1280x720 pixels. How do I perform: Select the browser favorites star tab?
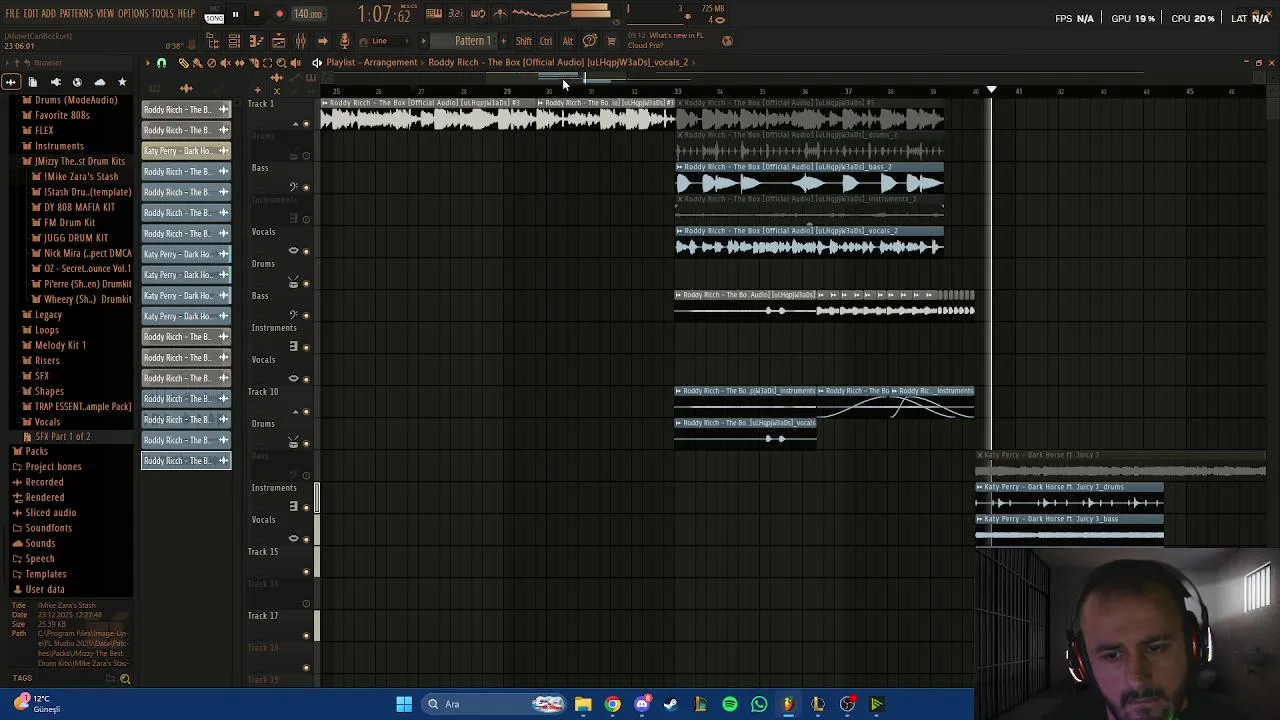122,82
